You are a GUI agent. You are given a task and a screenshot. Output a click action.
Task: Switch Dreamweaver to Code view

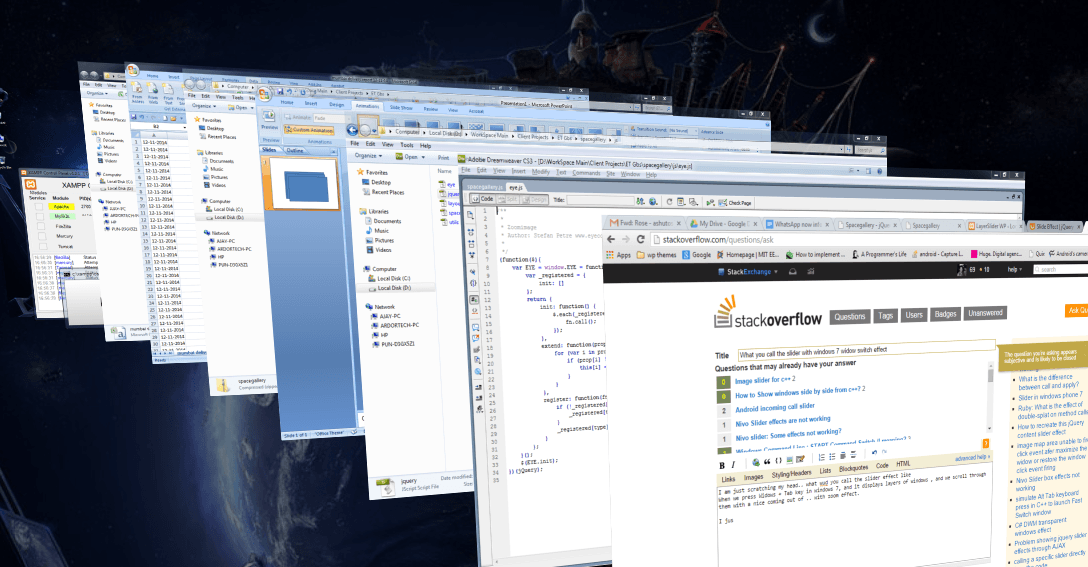pyautogui.click(x=482, y=198)
